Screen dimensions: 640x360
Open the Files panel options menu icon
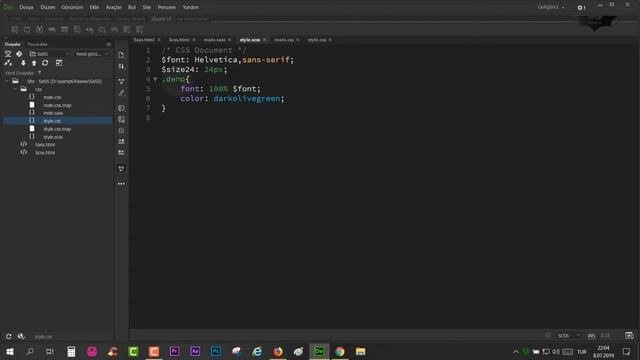pos(109,44)
